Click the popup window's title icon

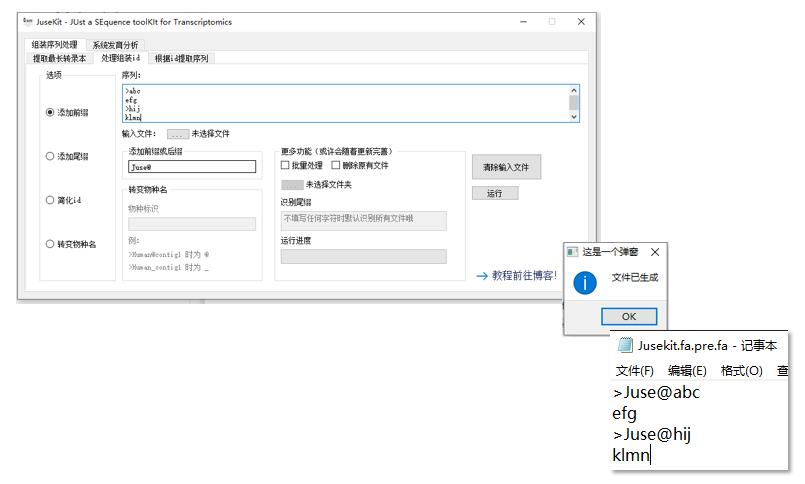(573, 252)
